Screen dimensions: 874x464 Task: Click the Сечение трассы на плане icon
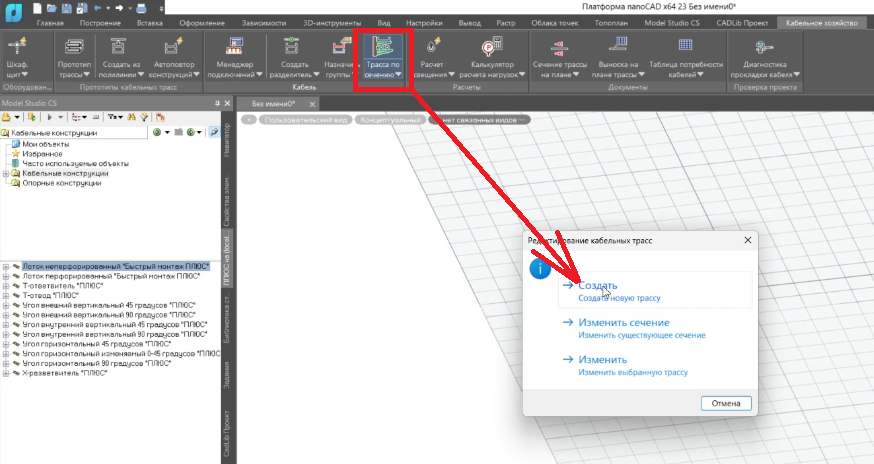pyautogui.click(x=559, y=47)
